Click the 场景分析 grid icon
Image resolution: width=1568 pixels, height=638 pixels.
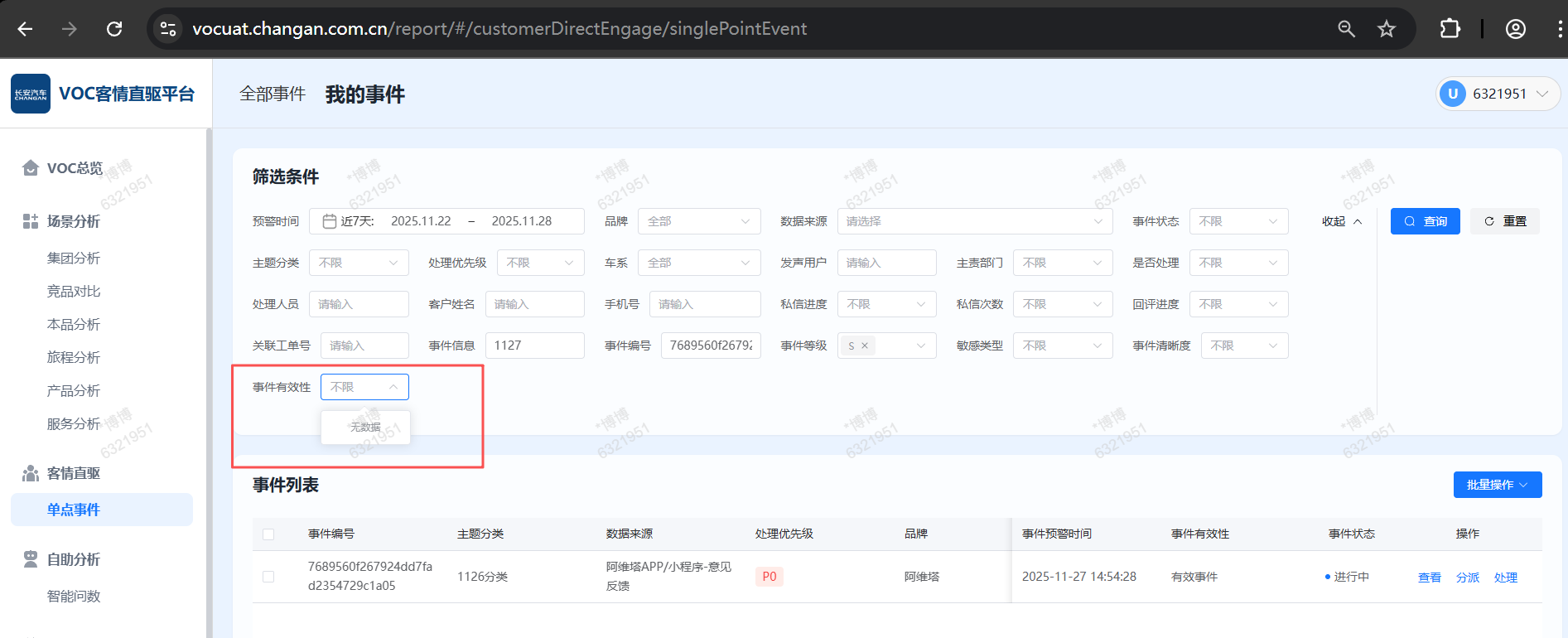coord(31,221)
